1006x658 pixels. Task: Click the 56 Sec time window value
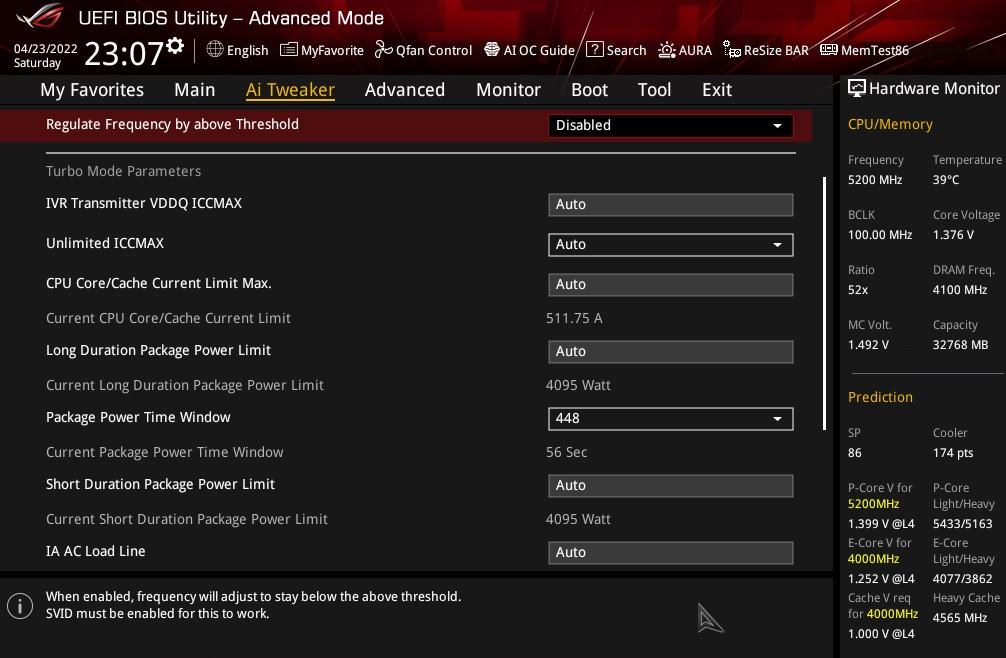click(x=567, y=452)
